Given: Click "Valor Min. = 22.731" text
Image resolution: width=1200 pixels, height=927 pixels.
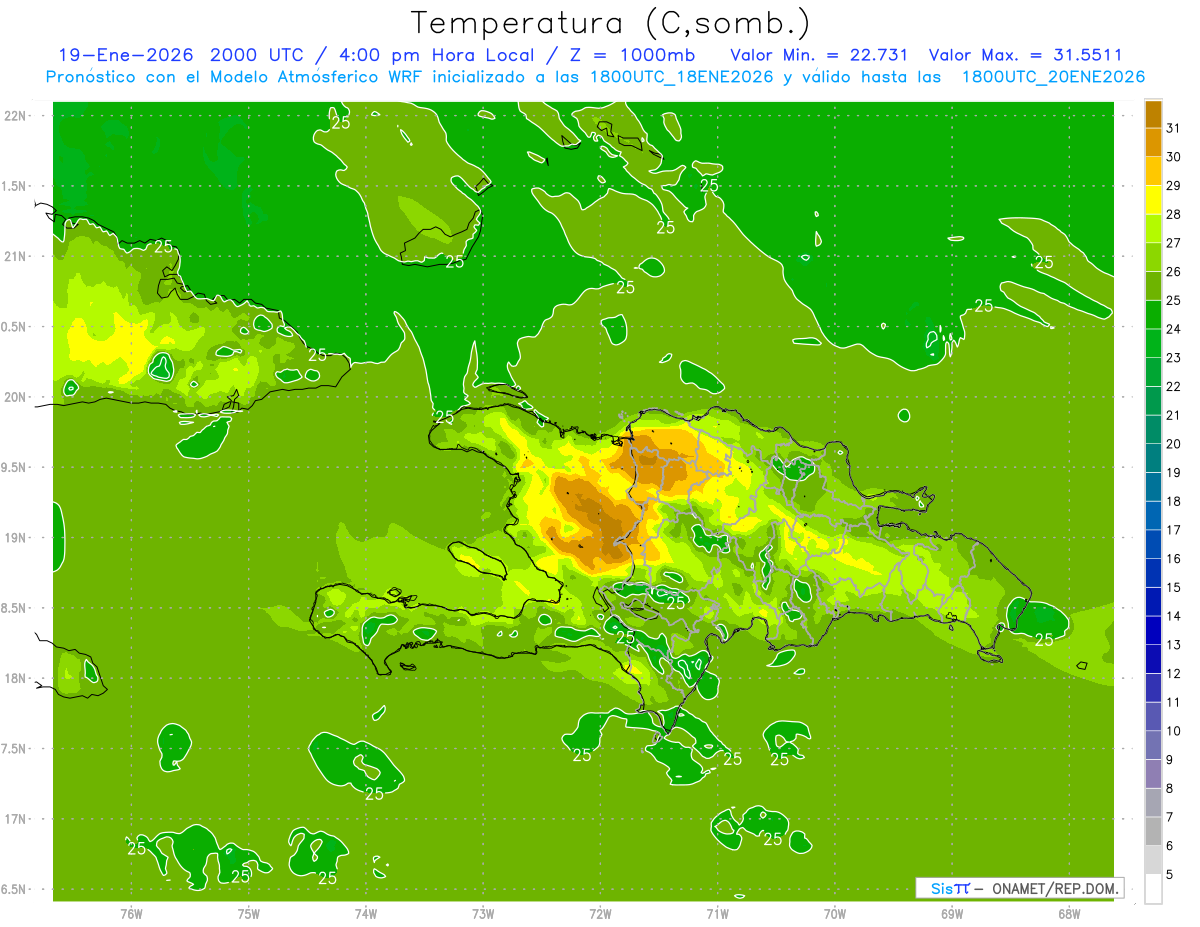Looking at the screenshot, I should (x=819, y=55).
